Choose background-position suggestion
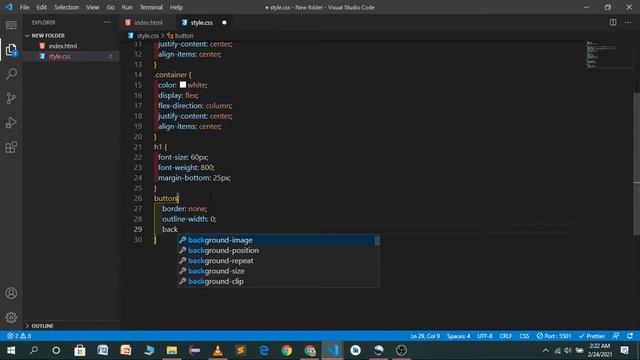This screenshot has height=360, width=640. click(278, 250)
